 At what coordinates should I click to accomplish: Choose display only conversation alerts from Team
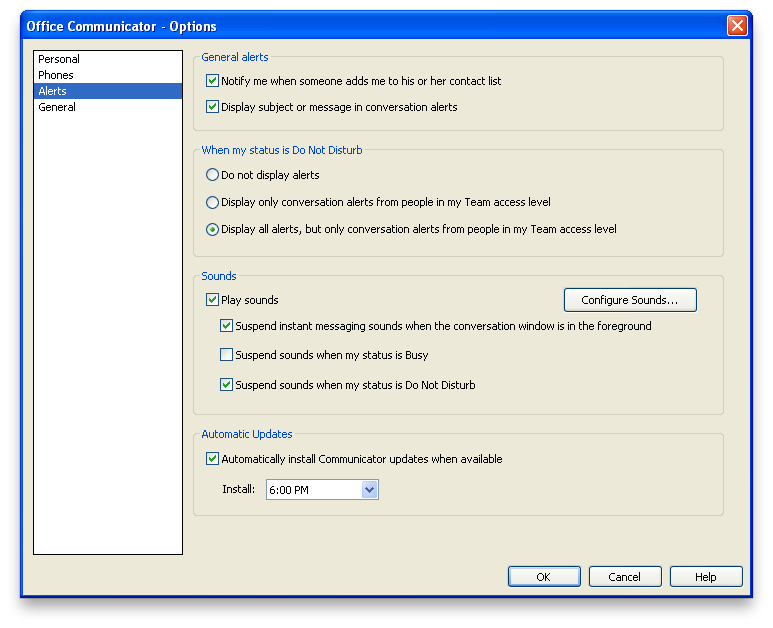[x=212, y=202]
